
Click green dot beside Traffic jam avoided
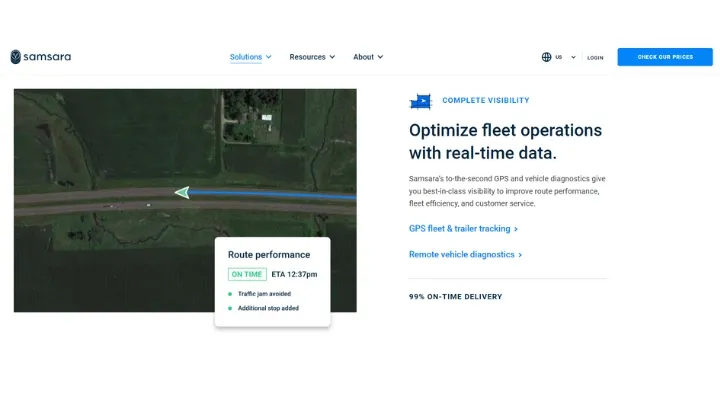click(229, 294)
